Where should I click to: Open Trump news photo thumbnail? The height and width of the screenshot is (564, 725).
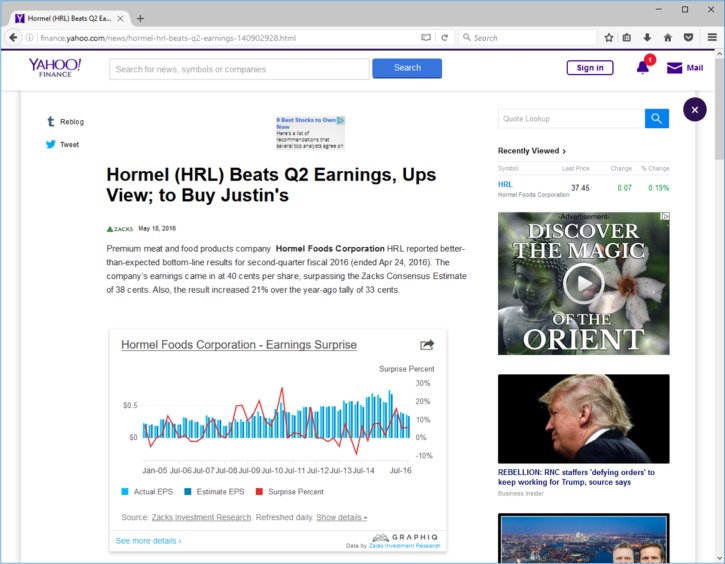[584, 419]
